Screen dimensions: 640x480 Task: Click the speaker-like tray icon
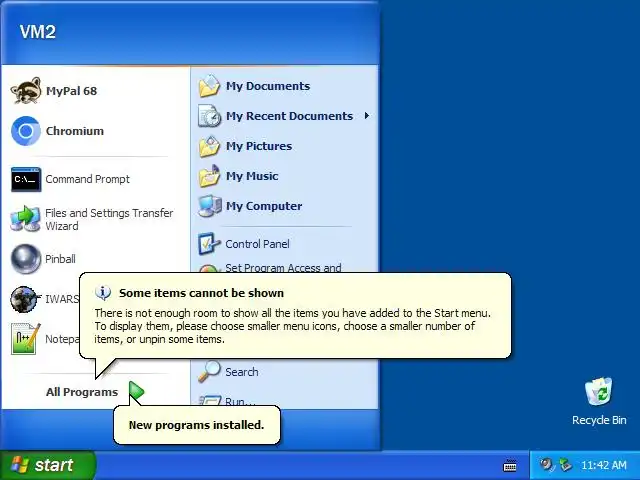click(546, 465)
